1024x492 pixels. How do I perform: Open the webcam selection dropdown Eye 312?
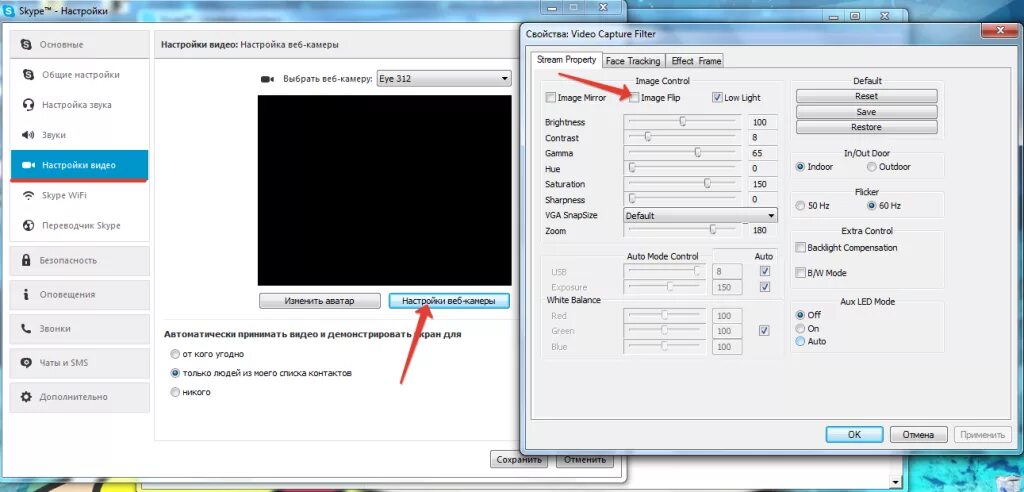coord(444,79)
